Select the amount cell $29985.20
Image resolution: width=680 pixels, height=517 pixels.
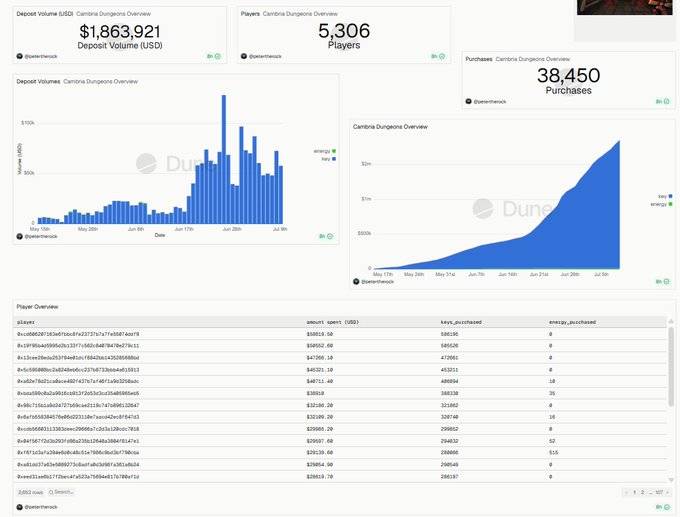pyautogui.click(x=320, y=429)
